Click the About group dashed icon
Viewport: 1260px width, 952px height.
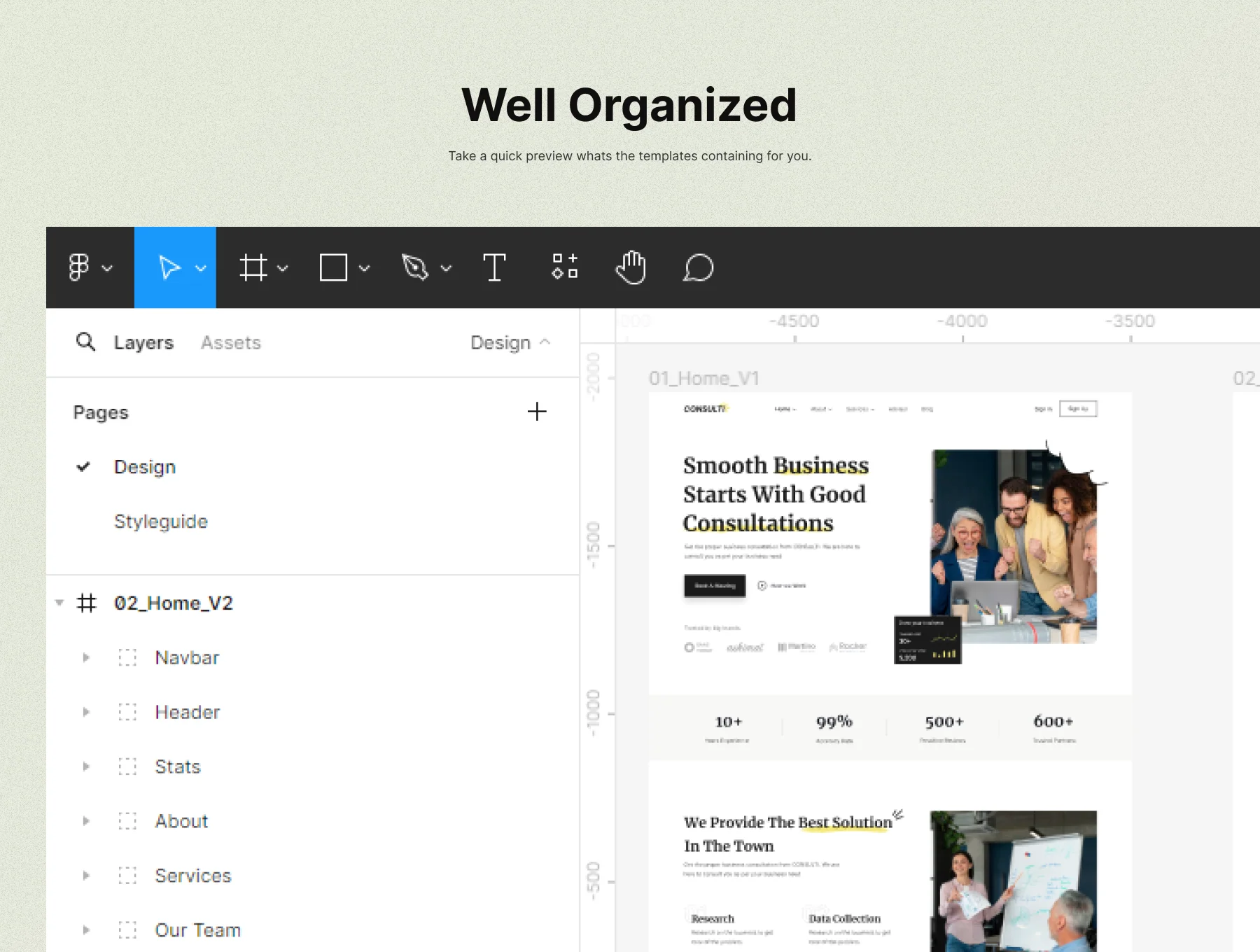[127, 821]
